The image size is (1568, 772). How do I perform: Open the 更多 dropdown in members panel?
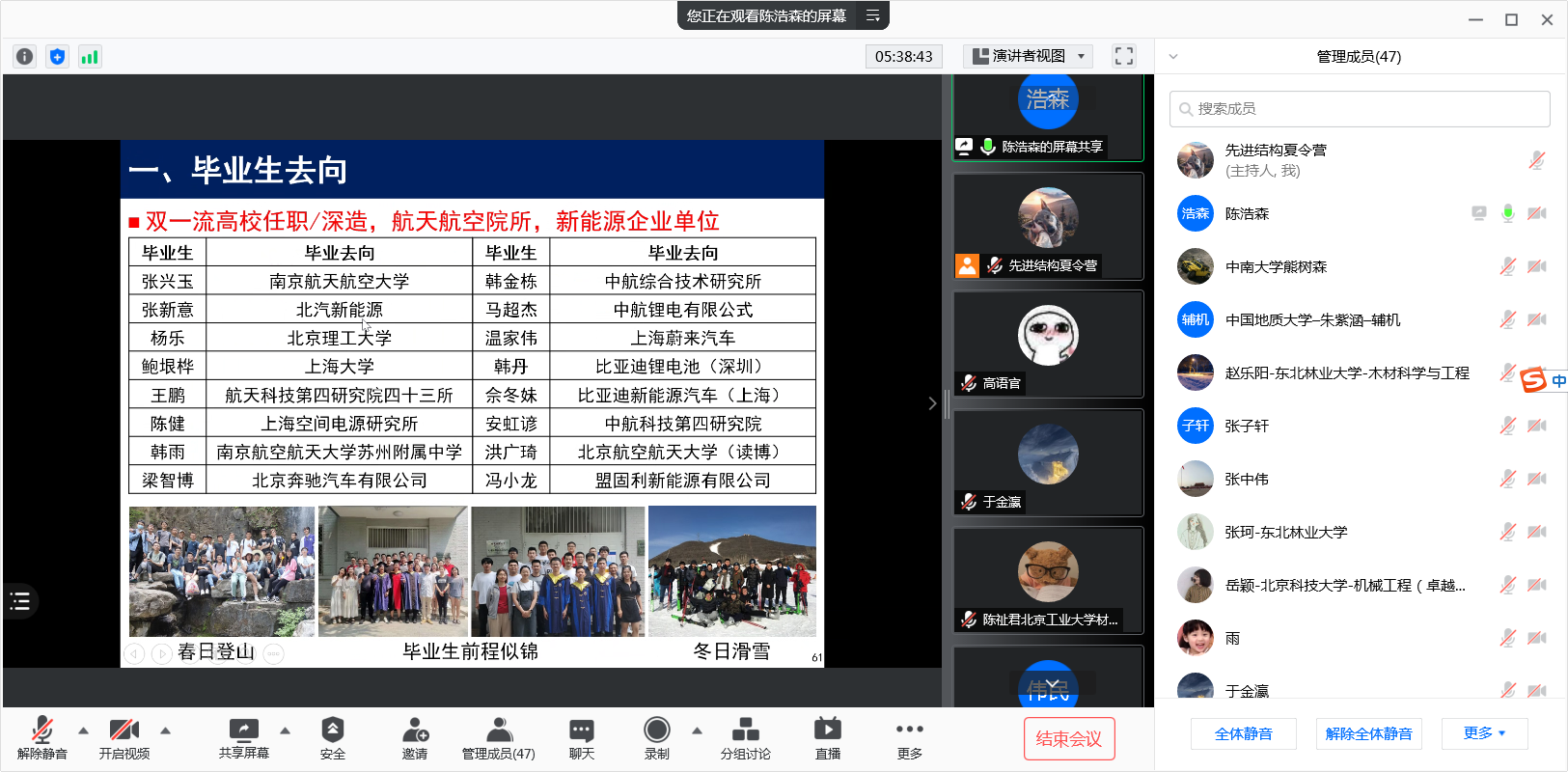point(1484,733)
